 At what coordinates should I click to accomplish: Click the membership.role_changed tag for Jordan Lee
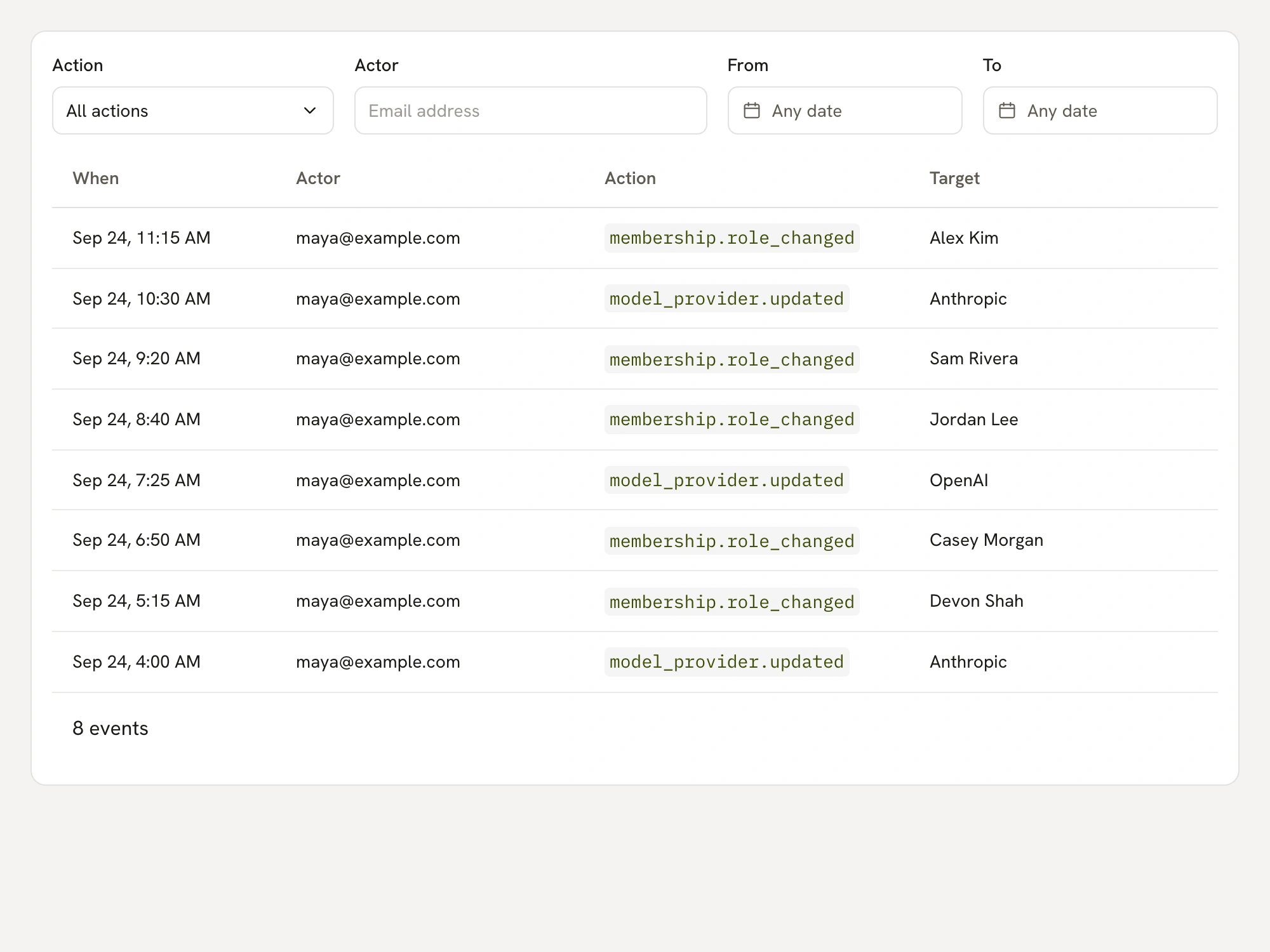(x=732, y=420)
